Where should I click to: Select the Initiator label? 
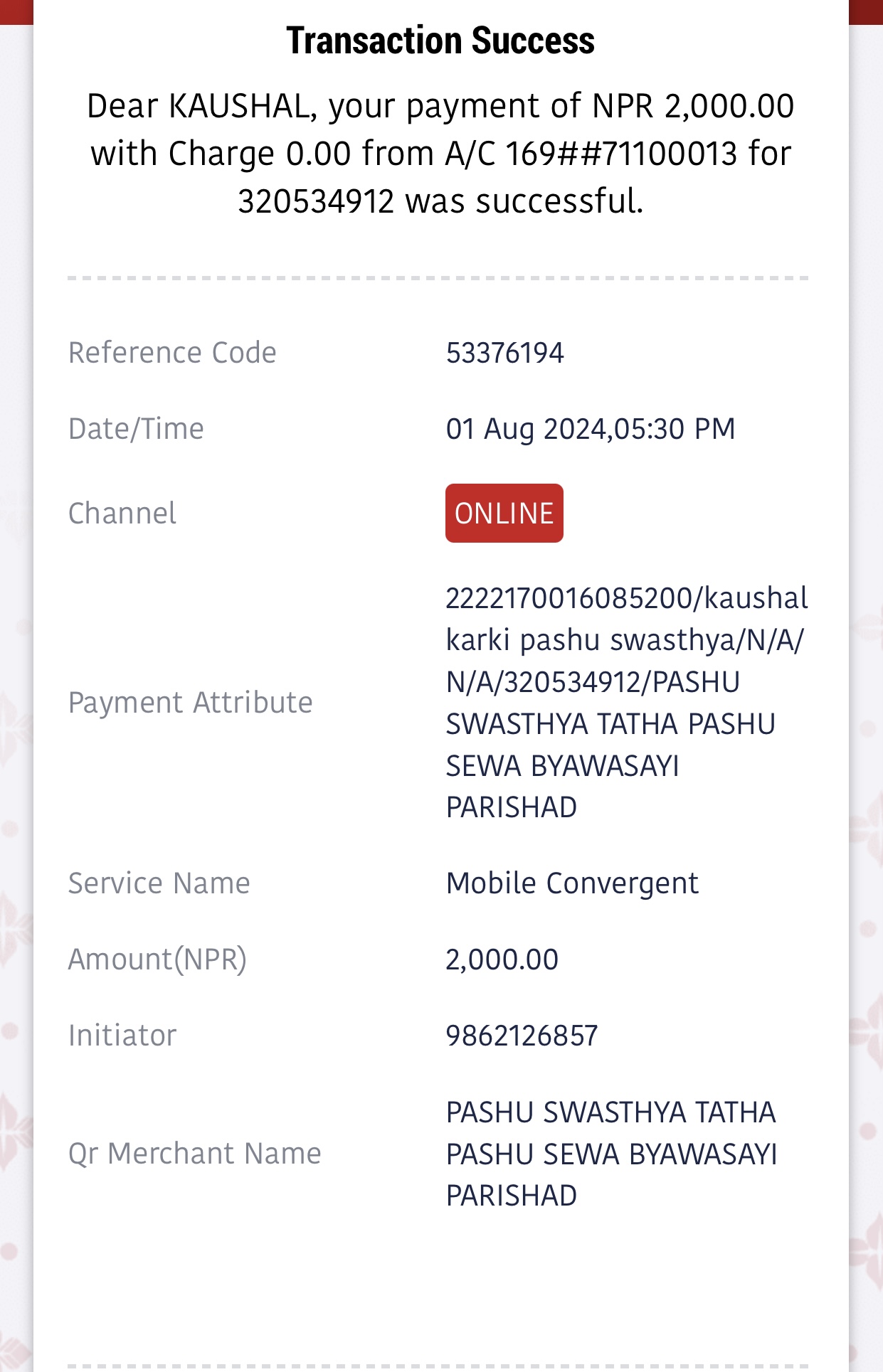click(122, 1036)
